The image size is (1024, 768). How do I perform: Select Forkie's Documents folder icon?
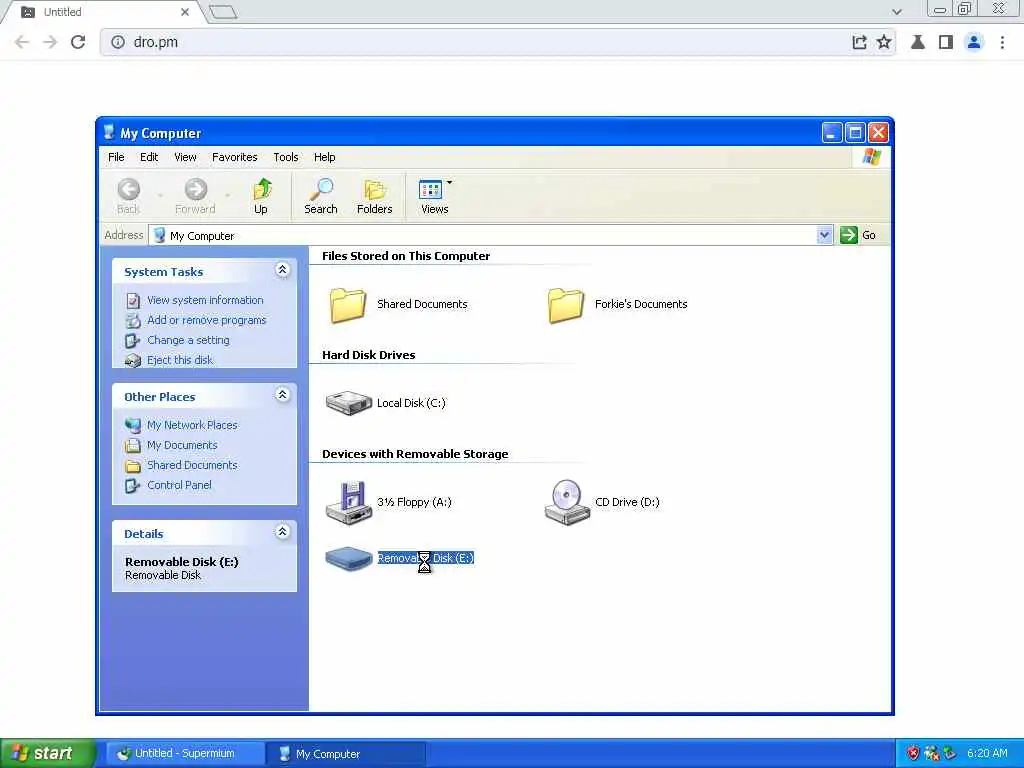566,305
